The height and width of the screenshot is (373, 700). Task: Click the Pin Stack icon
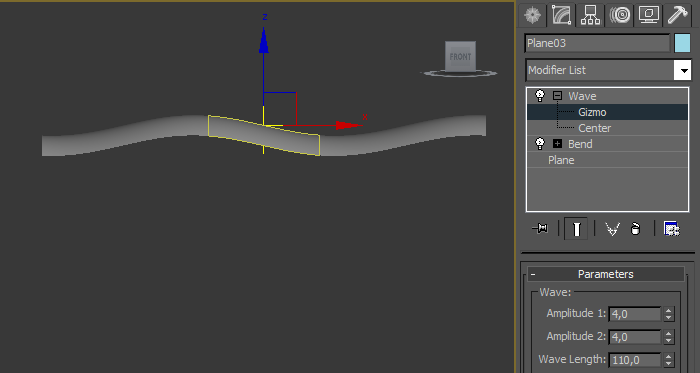[540, 229]
